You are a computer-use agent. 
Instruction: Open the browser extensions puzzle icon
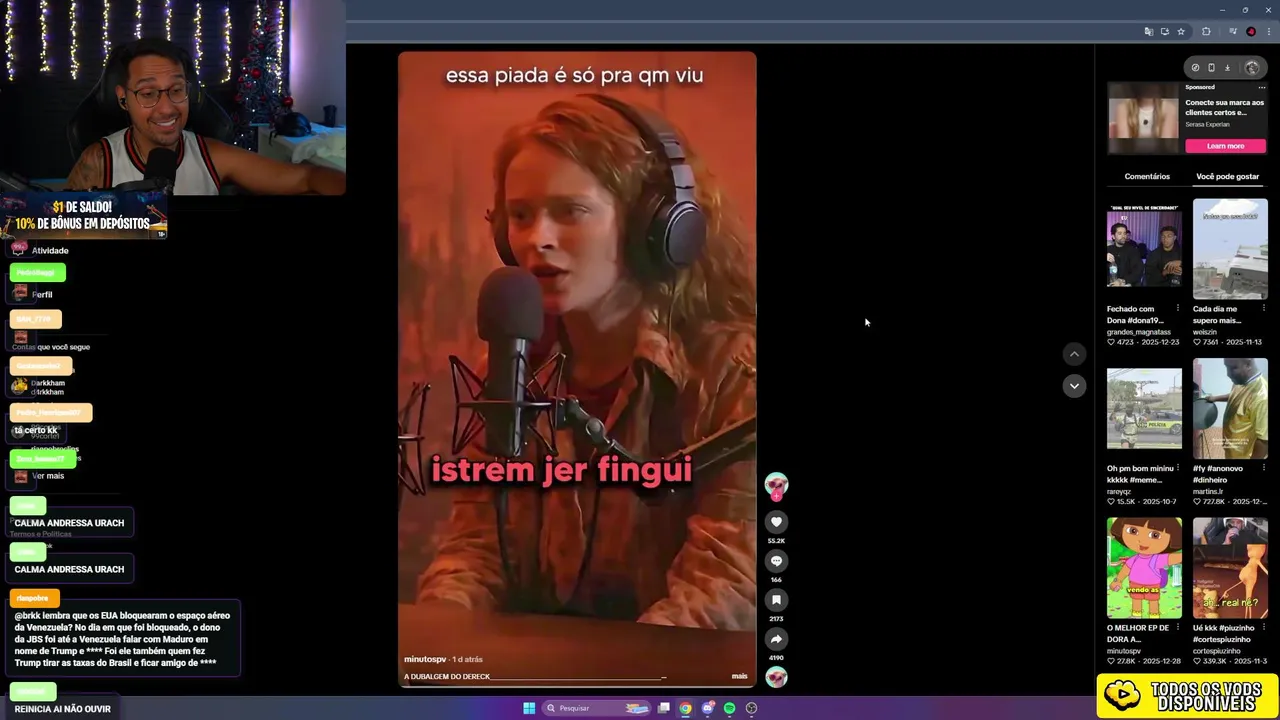click(x=1206, y=32)
